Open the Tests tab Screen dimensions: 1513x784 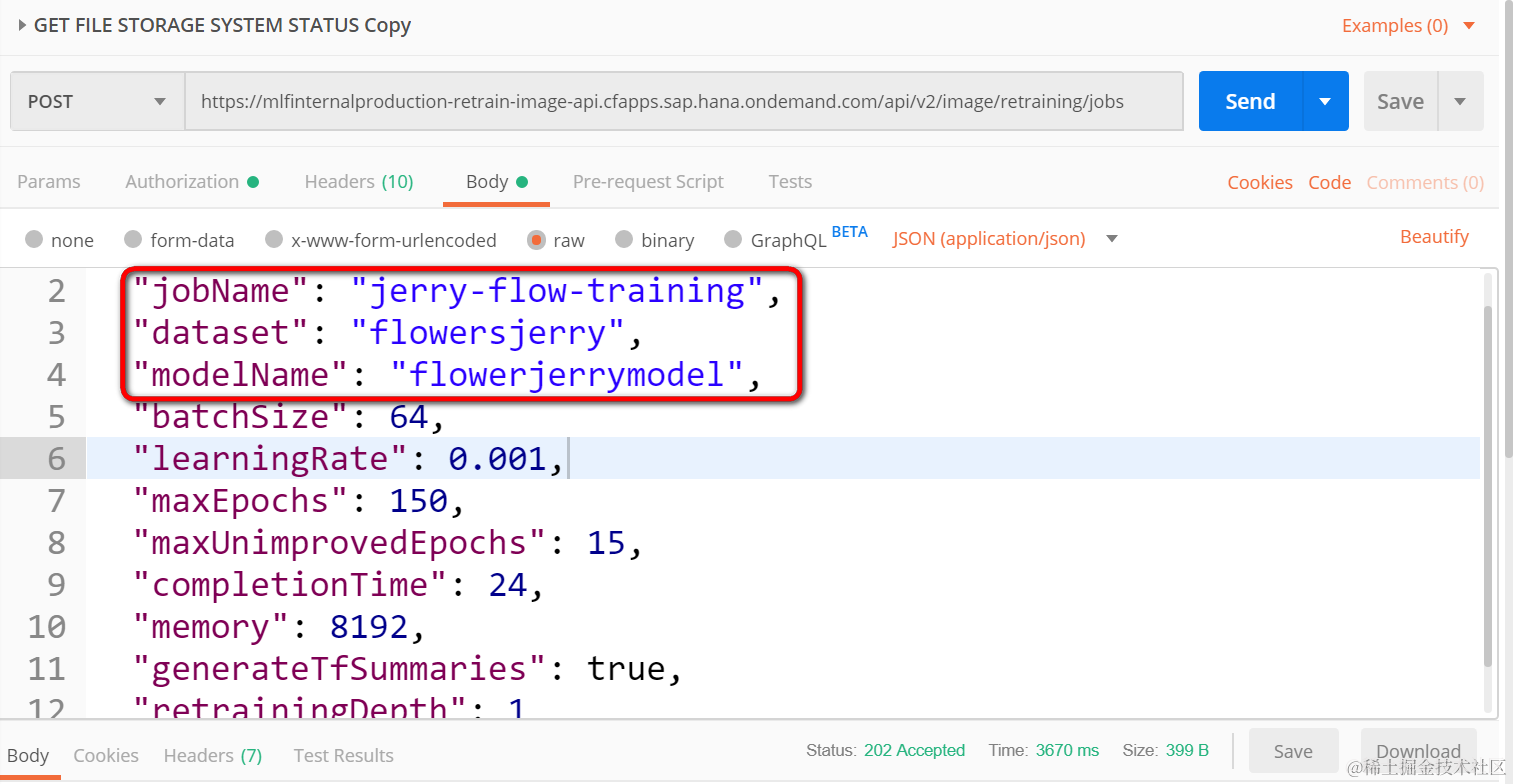point(790,182)
